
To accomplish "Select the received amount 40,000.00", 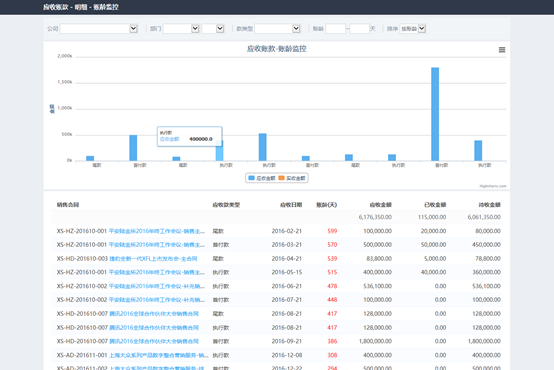I will click(433, 272).
